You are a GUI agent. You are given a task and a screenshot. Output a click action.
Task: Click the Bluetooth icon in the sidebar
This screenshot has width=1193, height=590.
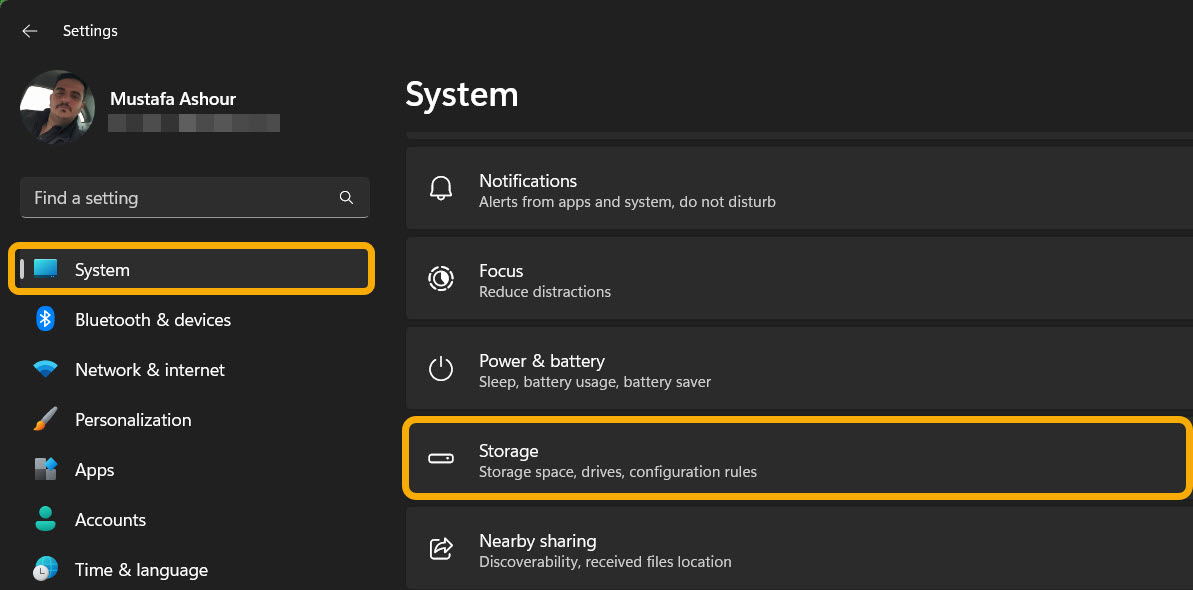coord(45,319)
